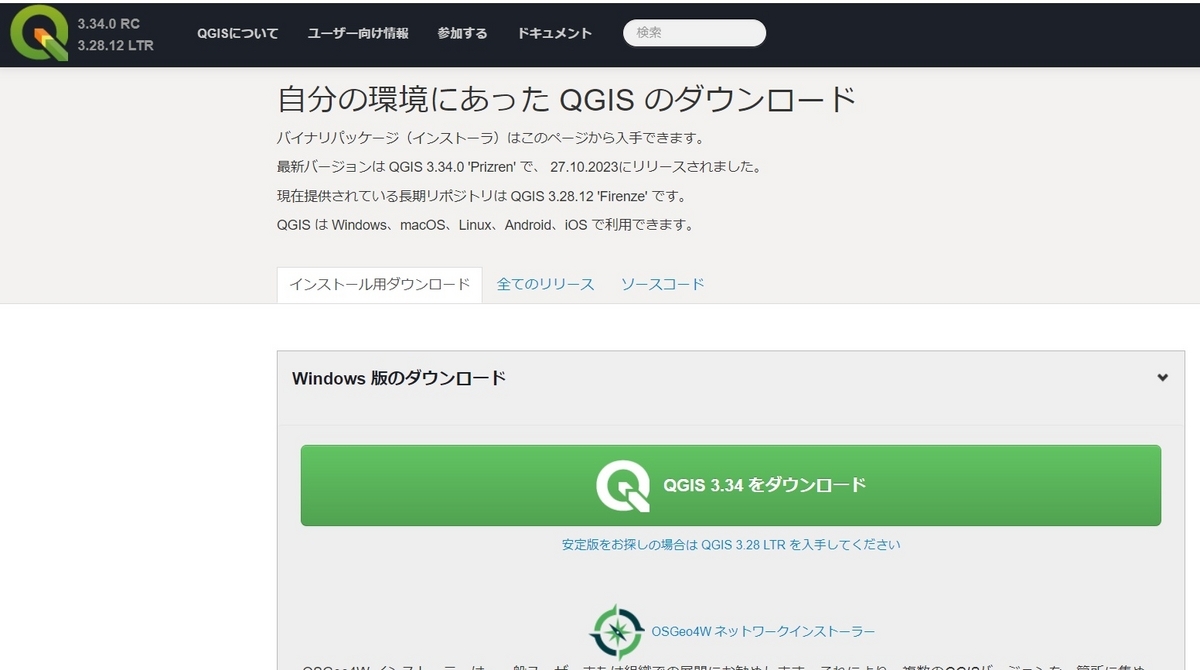Open the ドキュメント menu
Viewport: 1200px width, 670px height.
click(554, 33)
